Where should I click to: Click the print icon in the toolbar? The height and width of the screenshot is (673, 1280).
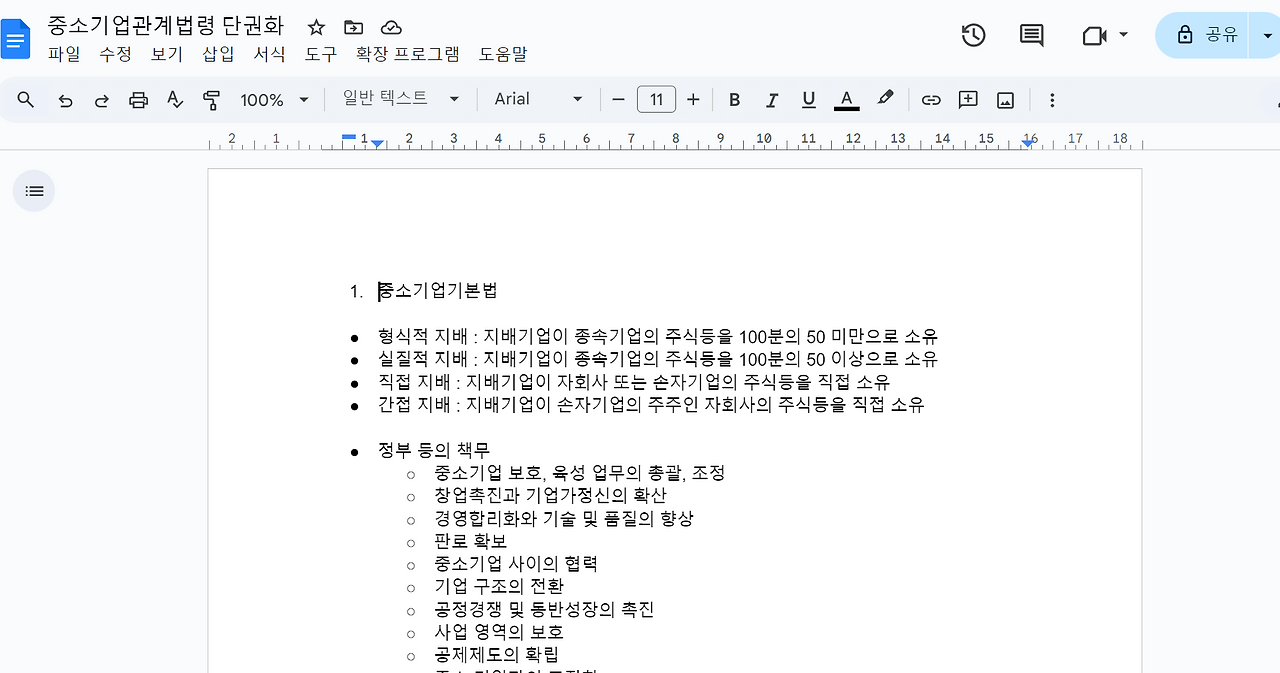[x=138, y=99]
